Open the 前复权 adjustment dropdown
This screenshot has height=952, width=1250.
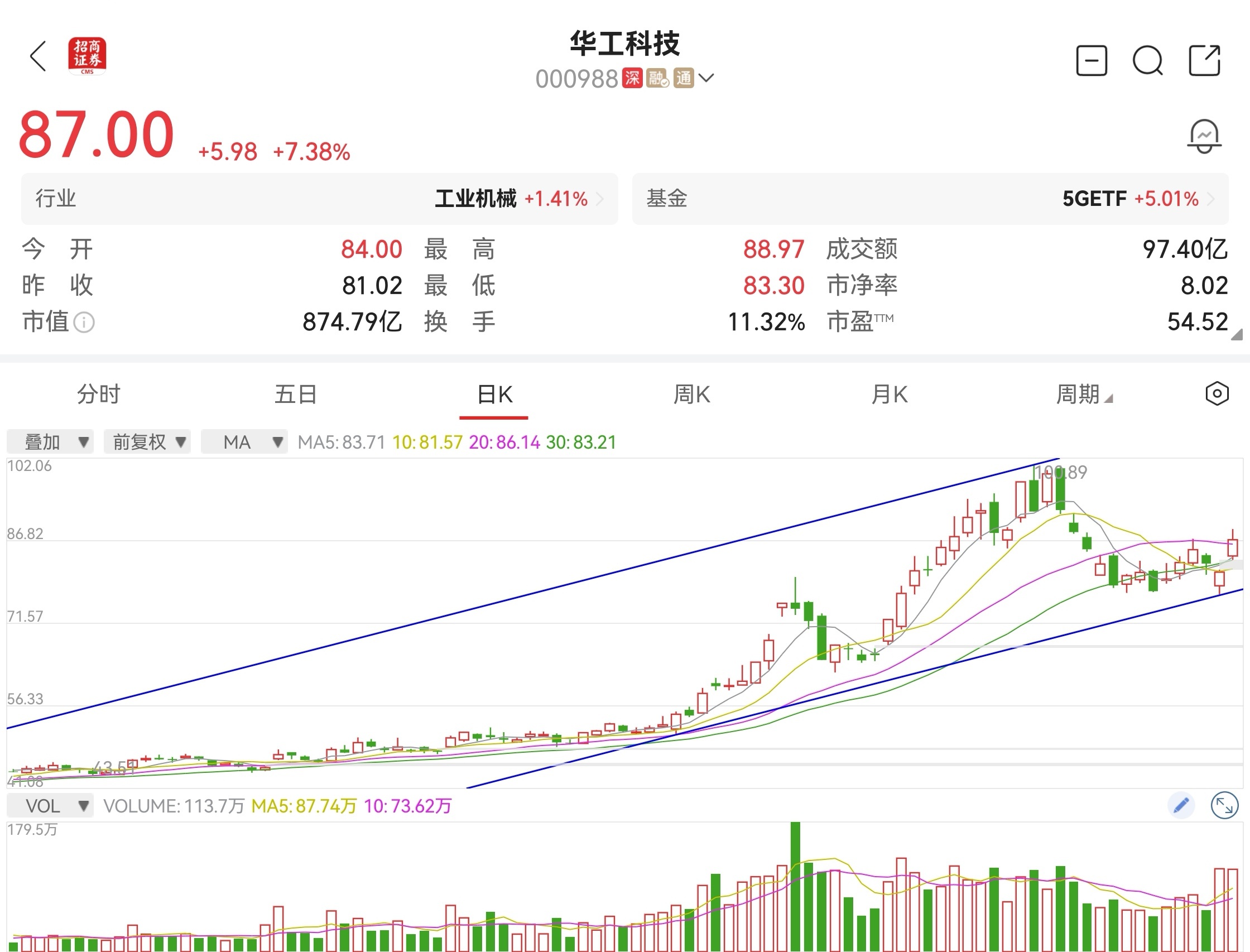pyautogui.click(x=147, y=442)
